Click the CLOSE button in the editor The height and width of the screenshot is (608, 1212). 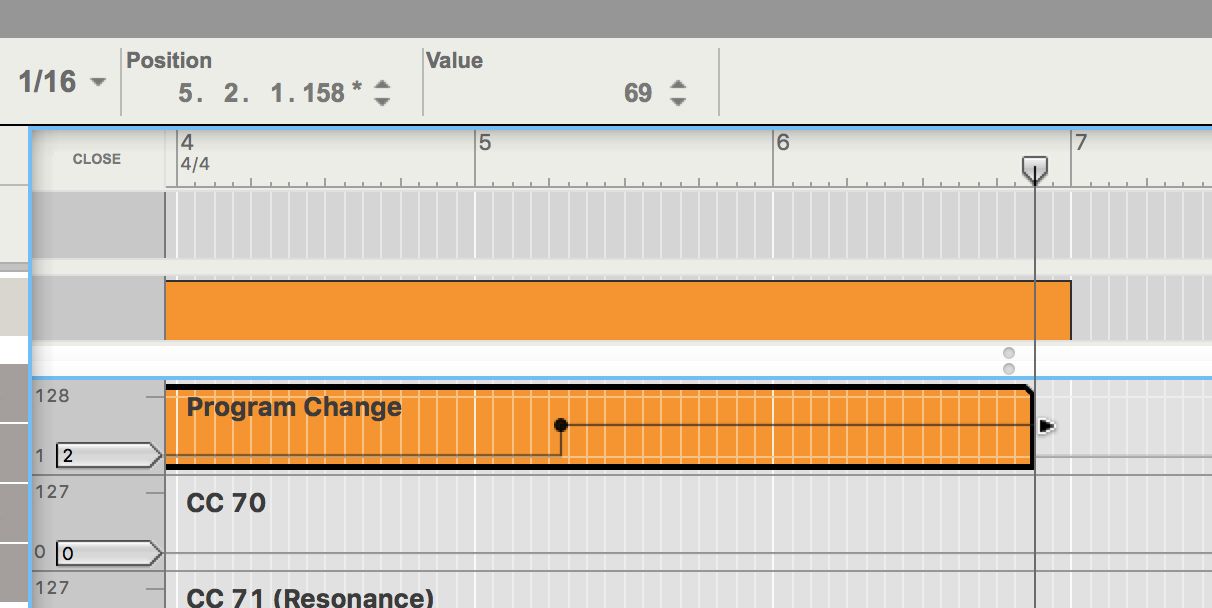pyautogui.click(x=97, y=159)
